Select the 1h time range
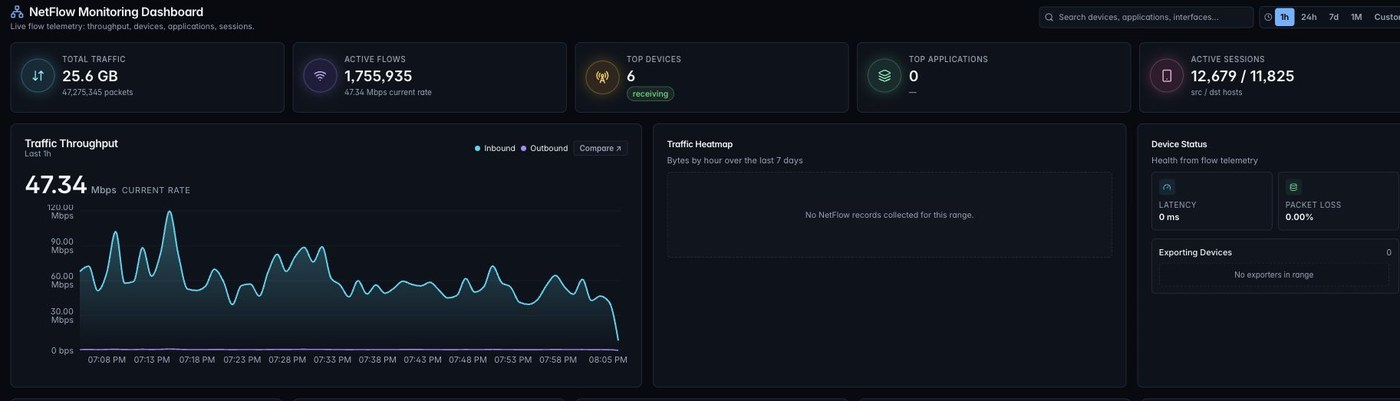This screenshot has width=1400, height=401. point(1284,17)
